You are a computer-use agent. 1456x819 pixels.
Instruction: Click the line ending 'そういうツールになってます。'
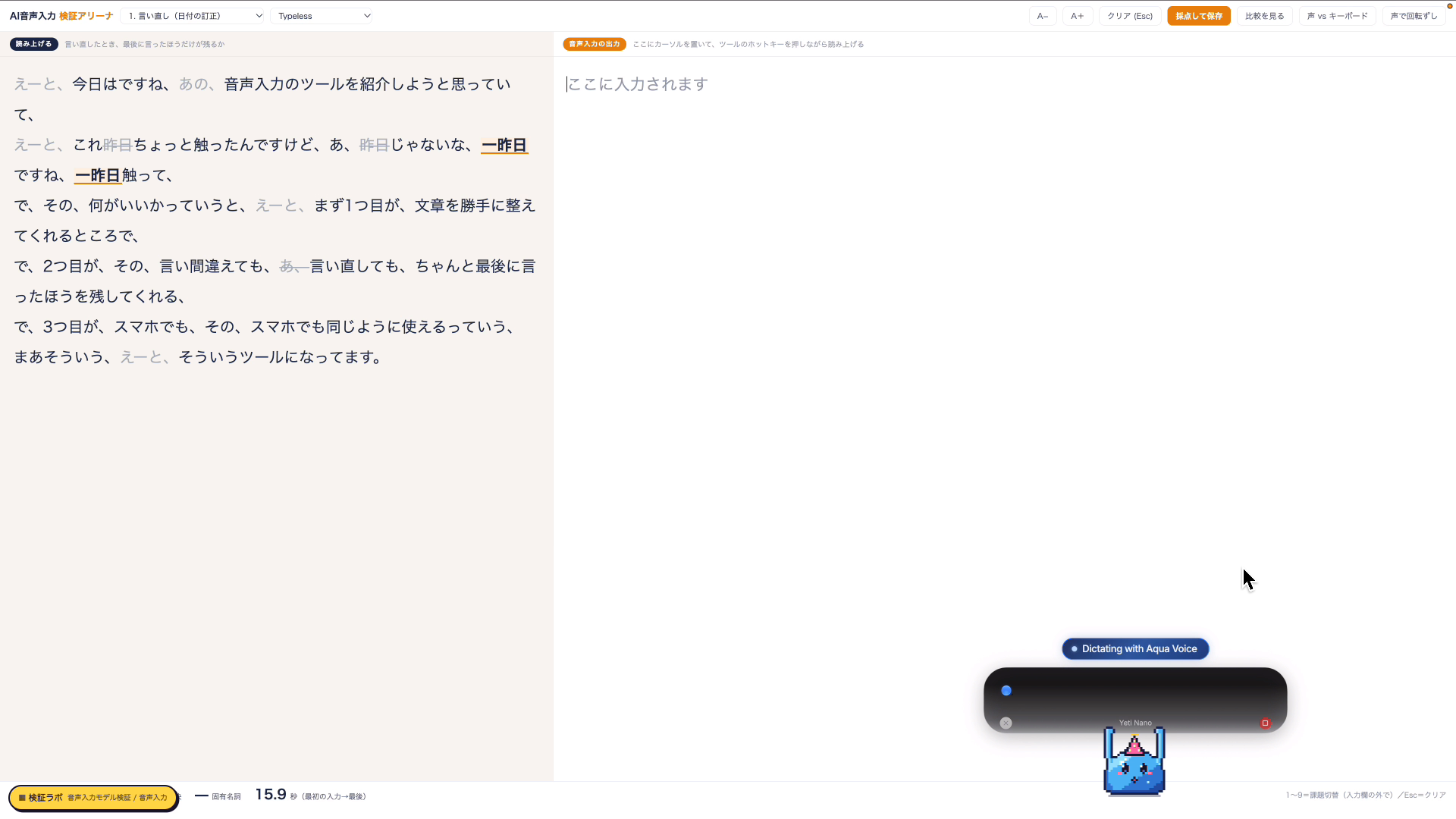point(199,357)
